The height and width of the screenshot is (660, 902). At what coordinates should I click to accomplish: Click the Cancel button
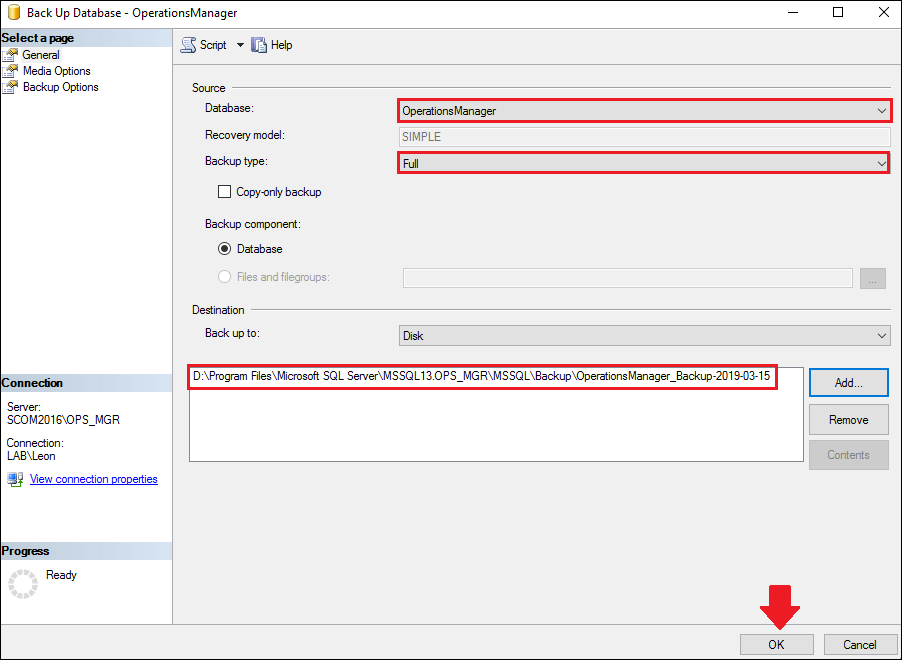(860, 644)
